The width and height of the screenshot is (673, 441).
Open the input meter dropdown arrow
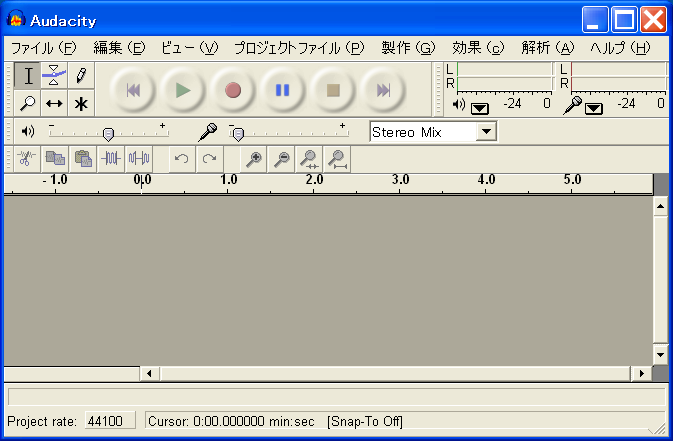click(594, 109)
